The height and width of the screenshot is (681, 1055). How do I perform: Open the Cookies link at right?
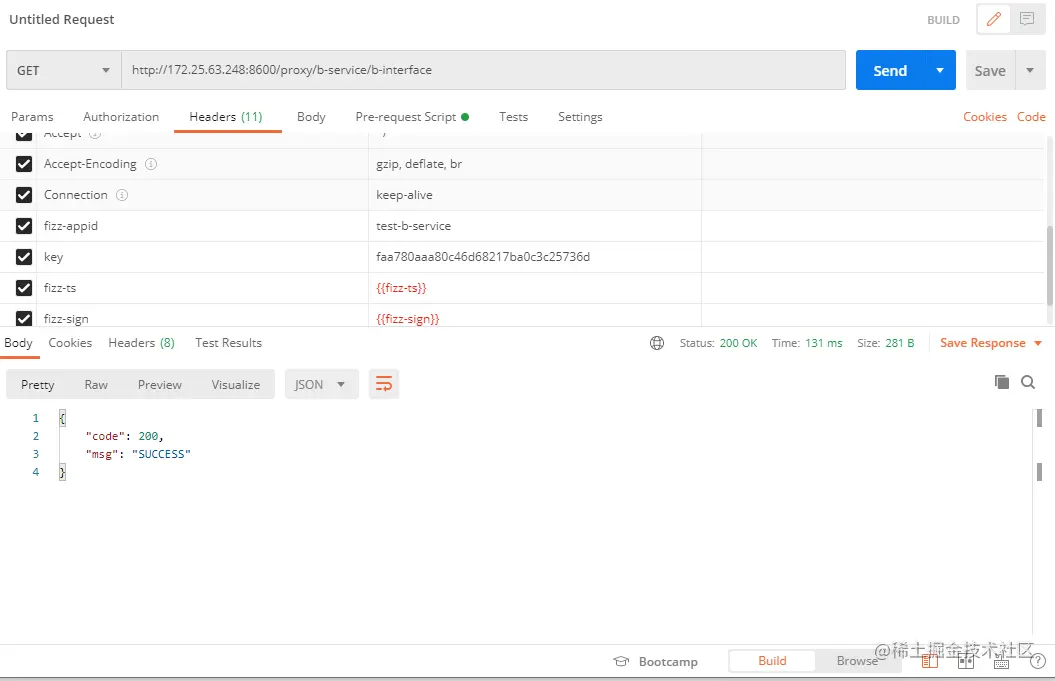(x=984, y=116)
